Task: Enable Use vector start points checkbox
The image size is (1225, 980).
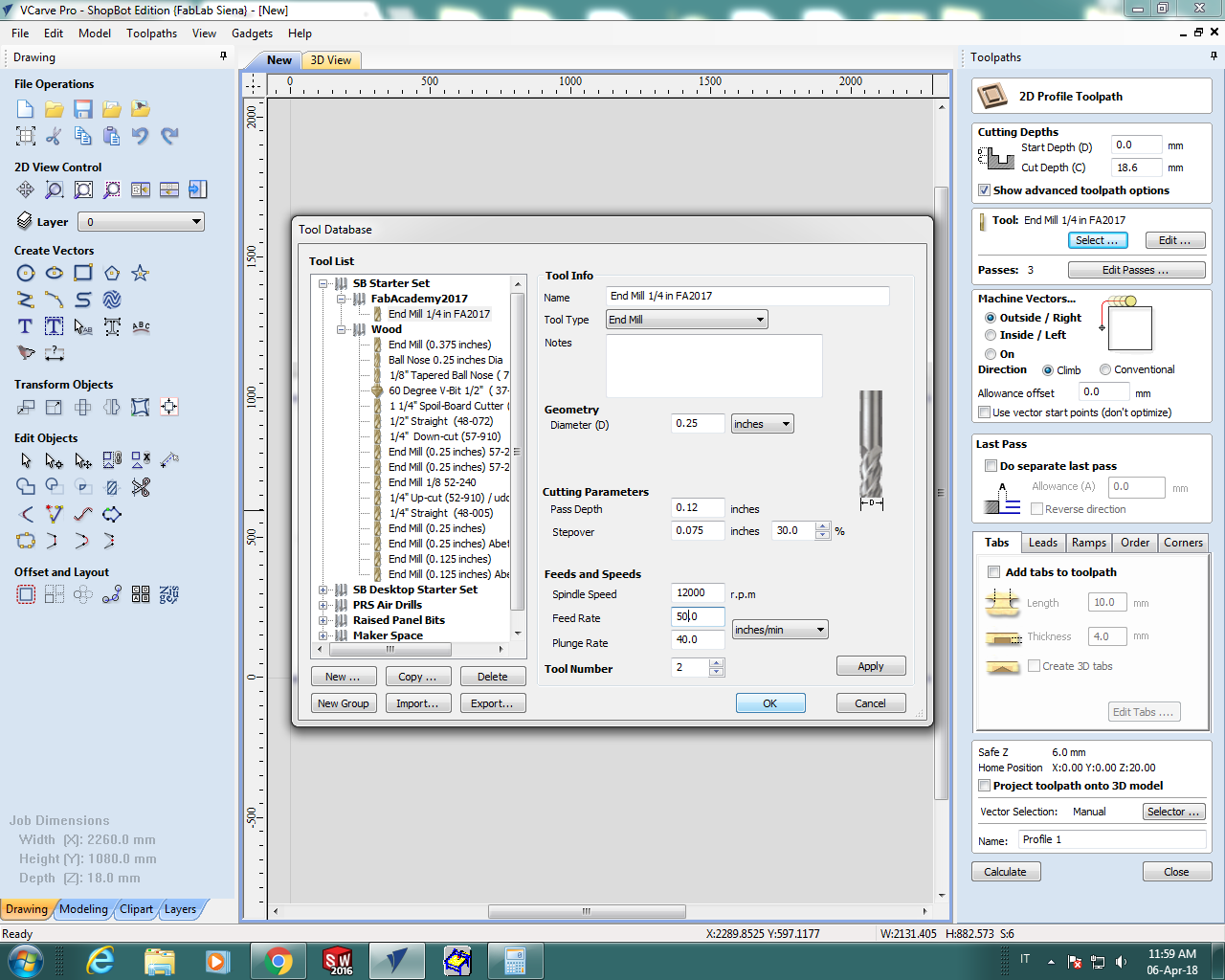Action: pyautogui.click(x=984, y=412)
